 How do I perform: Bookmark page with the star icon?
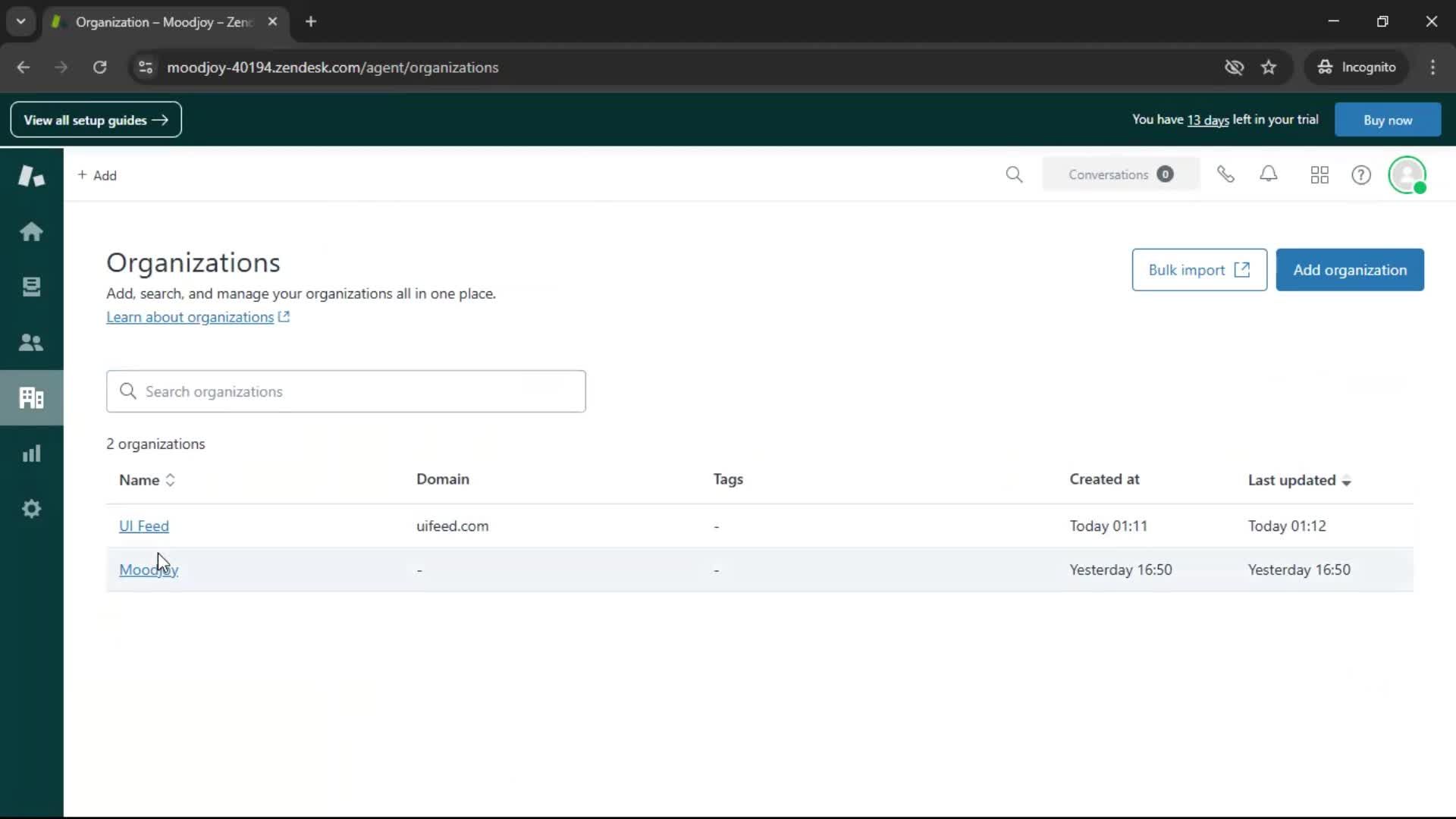(x=1269, y=67)
